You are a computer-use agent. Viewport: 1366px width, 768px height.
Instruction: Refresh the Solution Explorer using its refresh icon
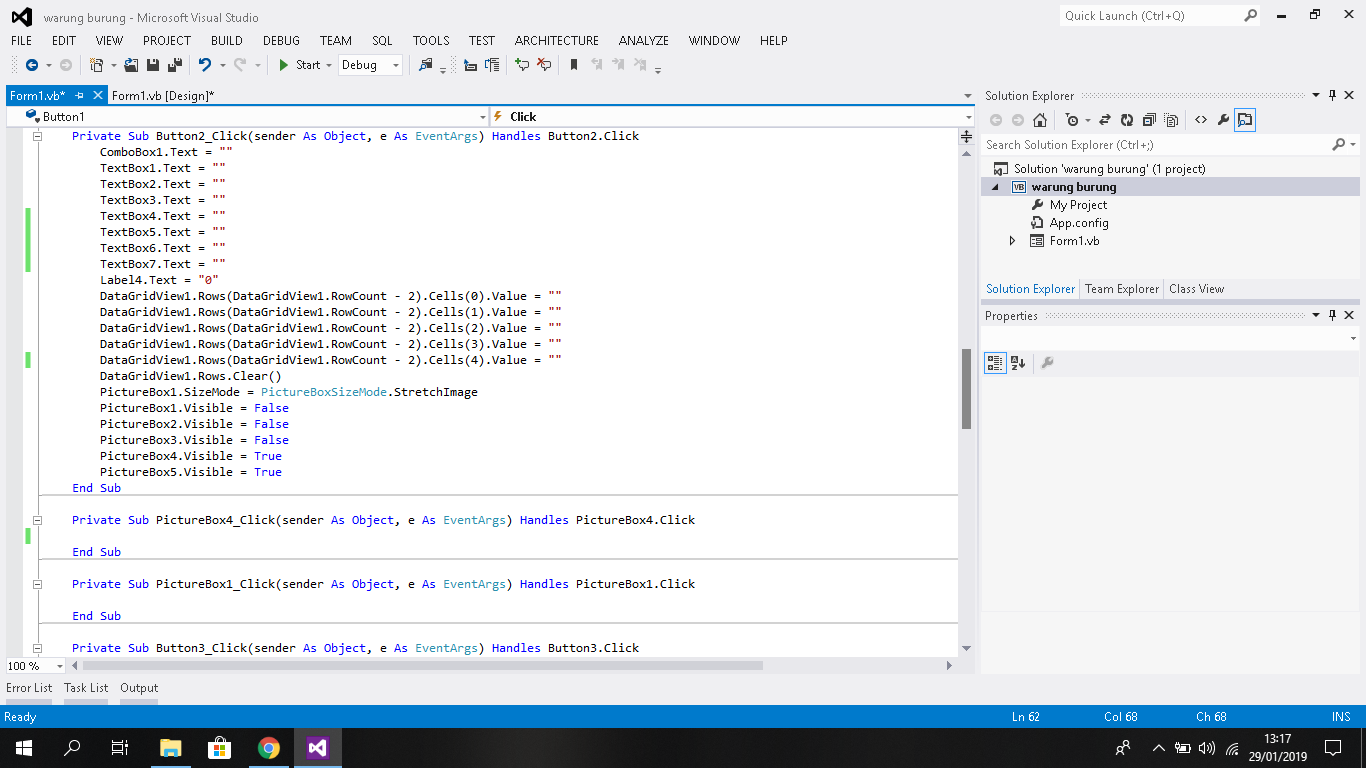click(x=1127, y=119)
